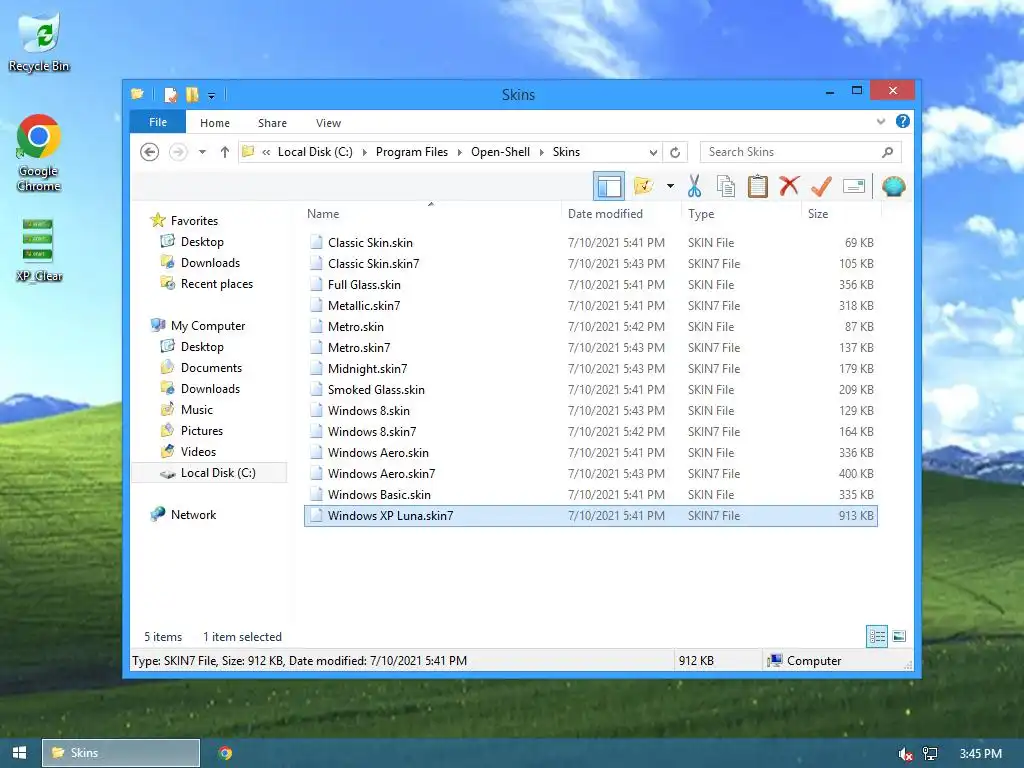Go up one folder level

225,152
